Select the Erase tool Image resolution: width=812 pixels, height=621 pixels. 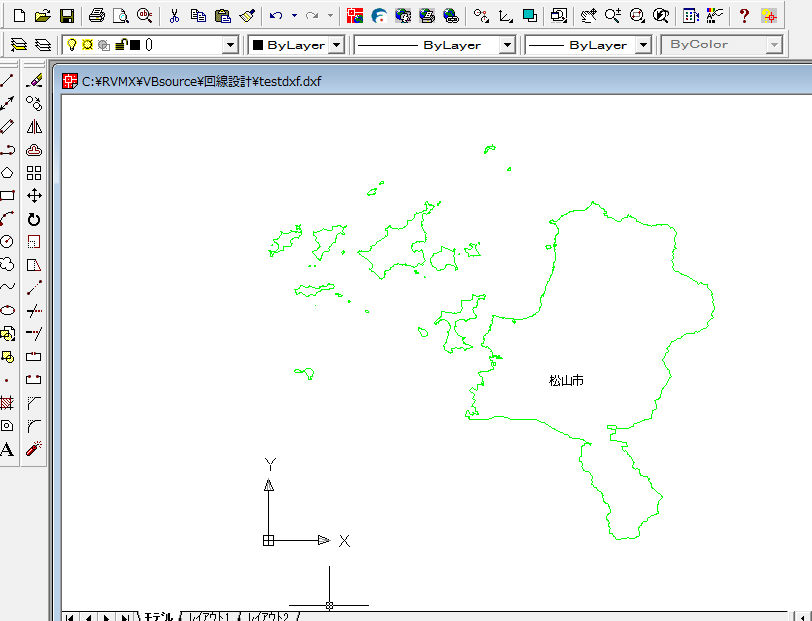pos(34,80)
